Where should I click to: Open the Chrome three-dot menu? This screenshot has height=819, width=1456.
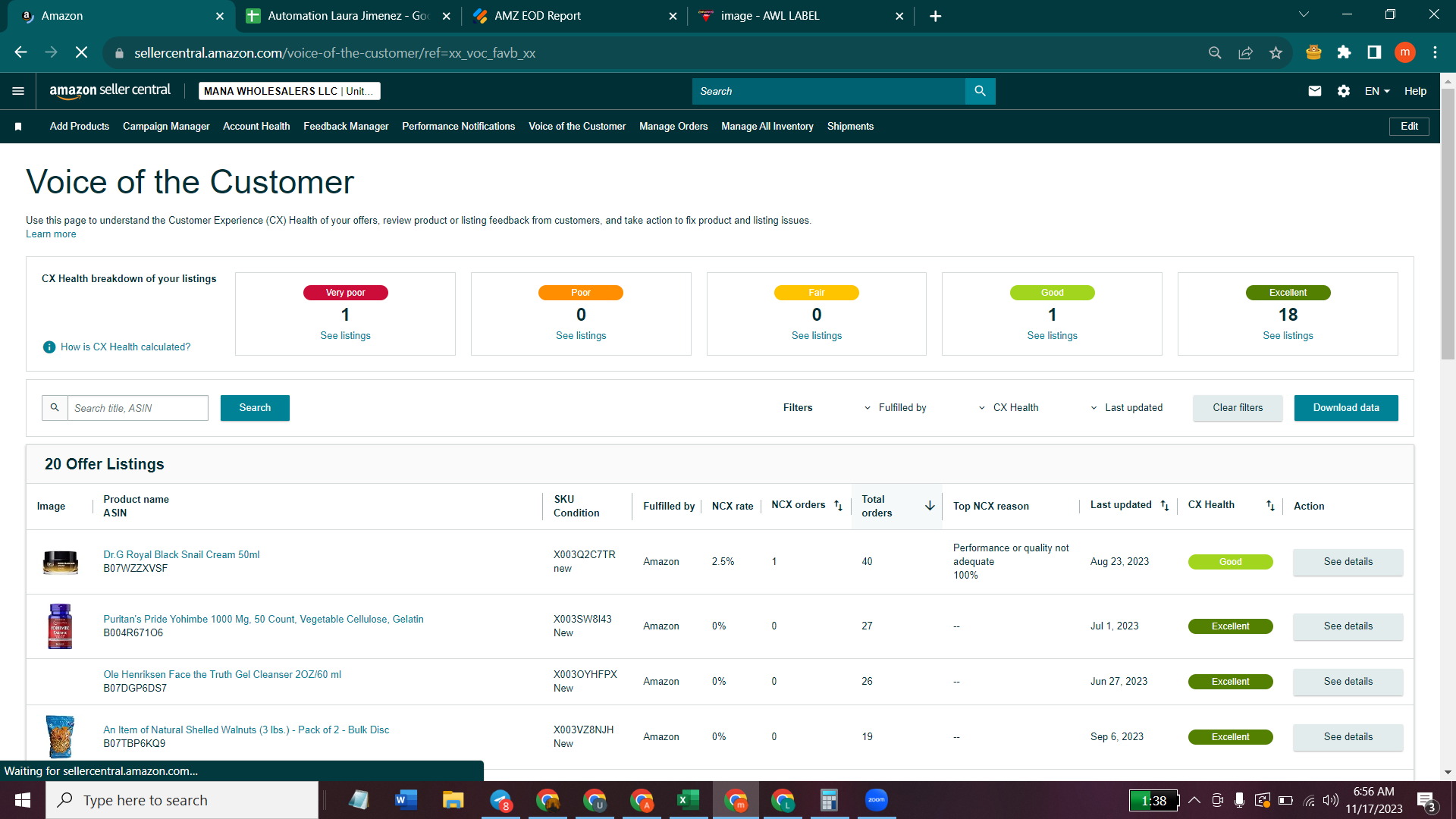point(1435,52)
